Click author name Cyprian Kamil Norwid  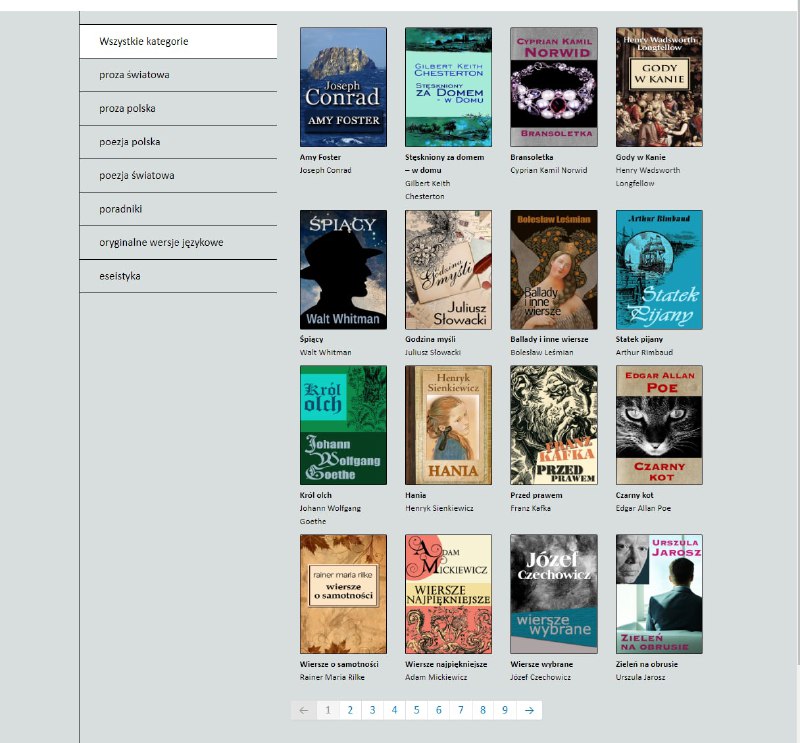click(x=548, y=170)
